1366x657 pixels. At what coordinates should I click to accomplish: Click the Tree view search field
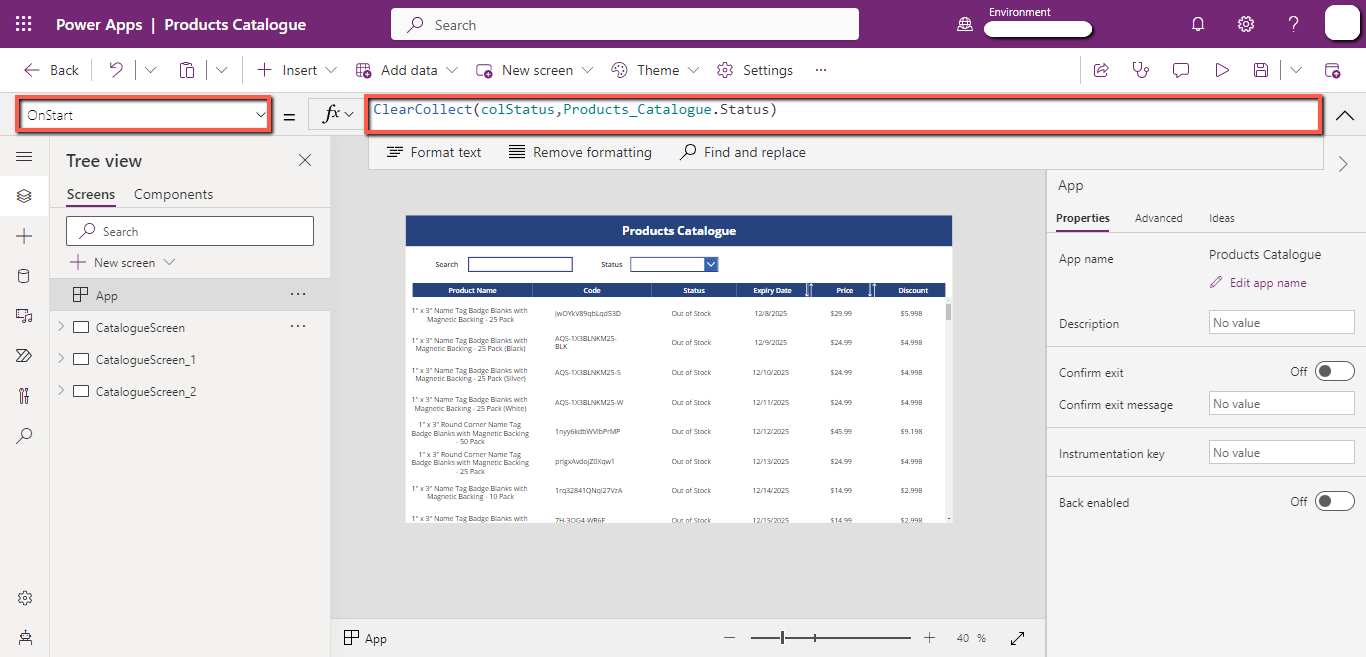click(190, 231)
